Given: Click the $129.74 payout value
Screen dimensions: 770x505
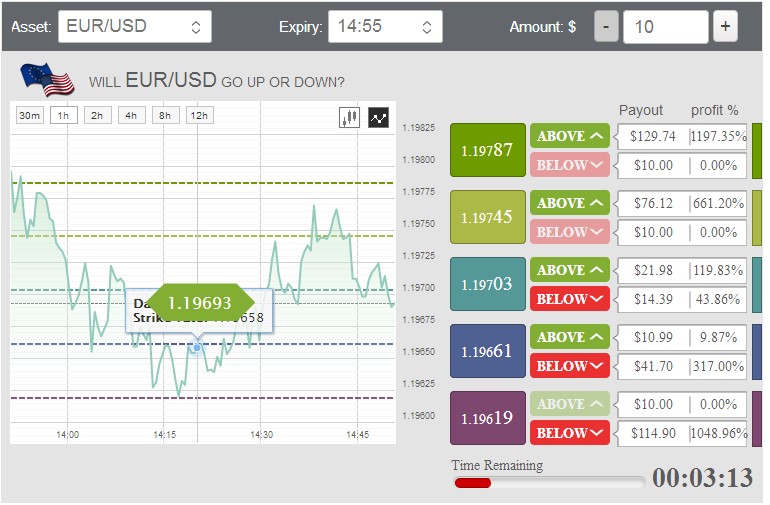Looking at the screenshot, I should coord(653,136).
